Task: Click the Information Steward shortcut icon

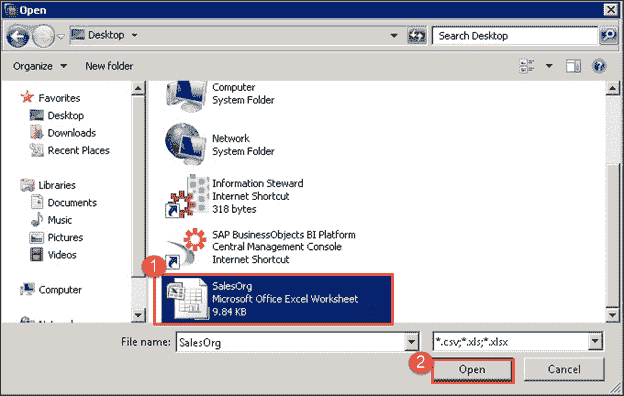Action: tap(187, 196)
